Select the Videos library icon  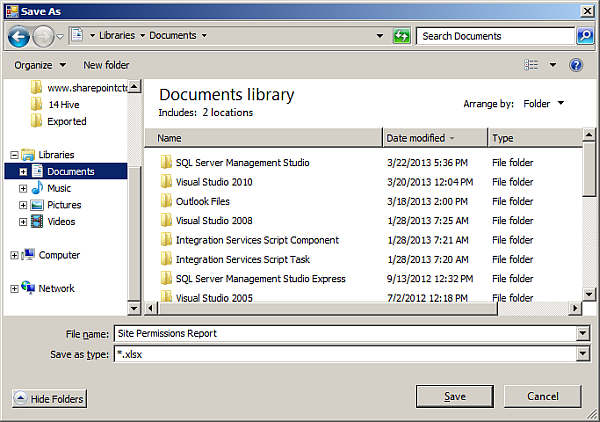(37, 221)
